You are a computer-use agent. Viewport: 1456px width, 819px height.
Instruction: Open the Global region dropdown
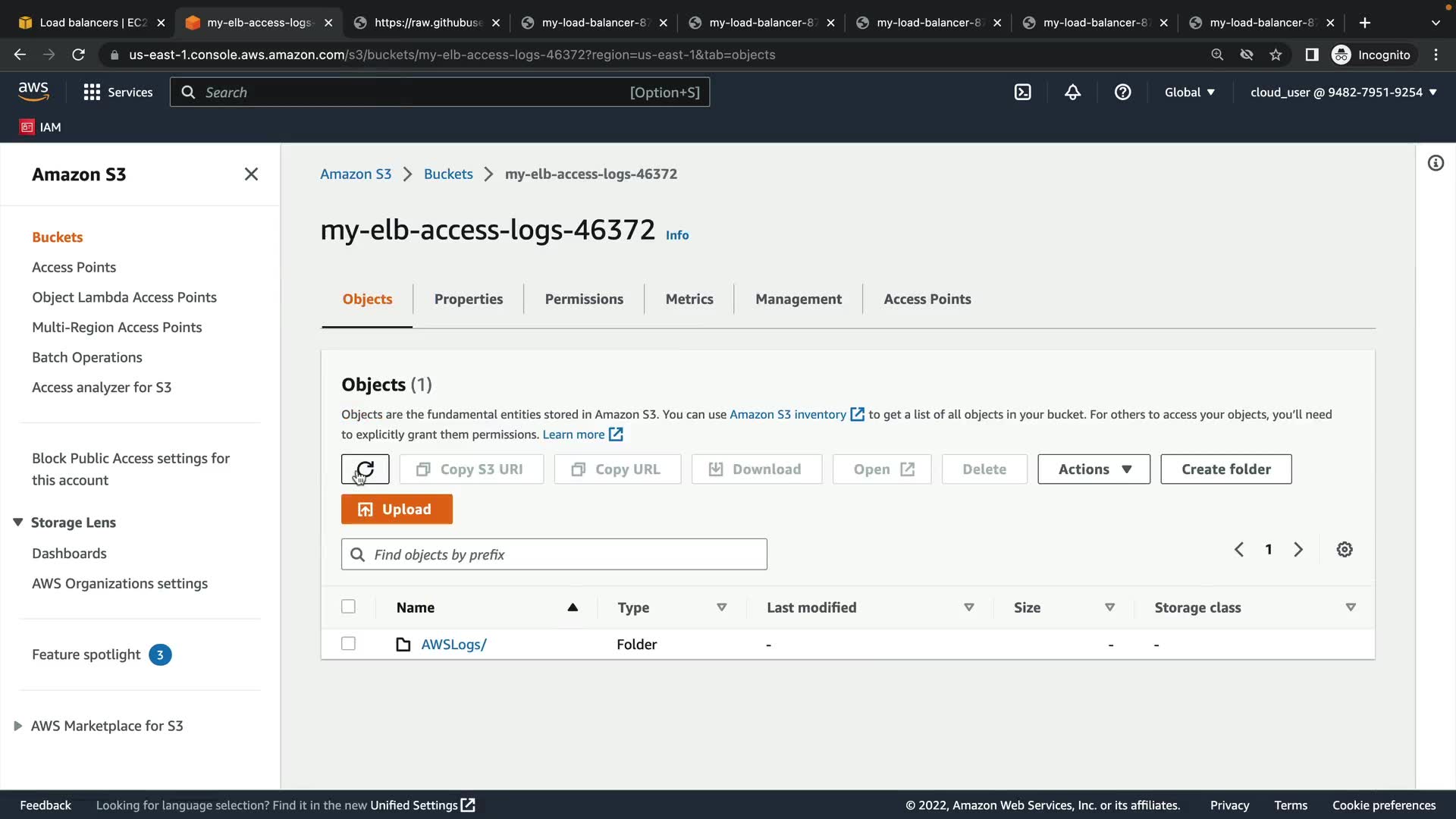[1189, 93]
